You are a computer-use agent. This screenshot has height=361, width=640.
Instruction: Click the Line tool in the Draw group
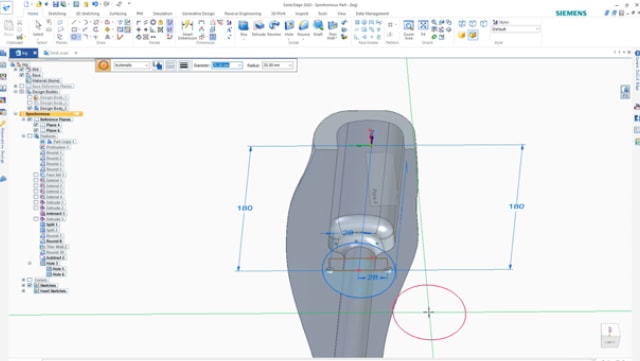coord(74,22)
